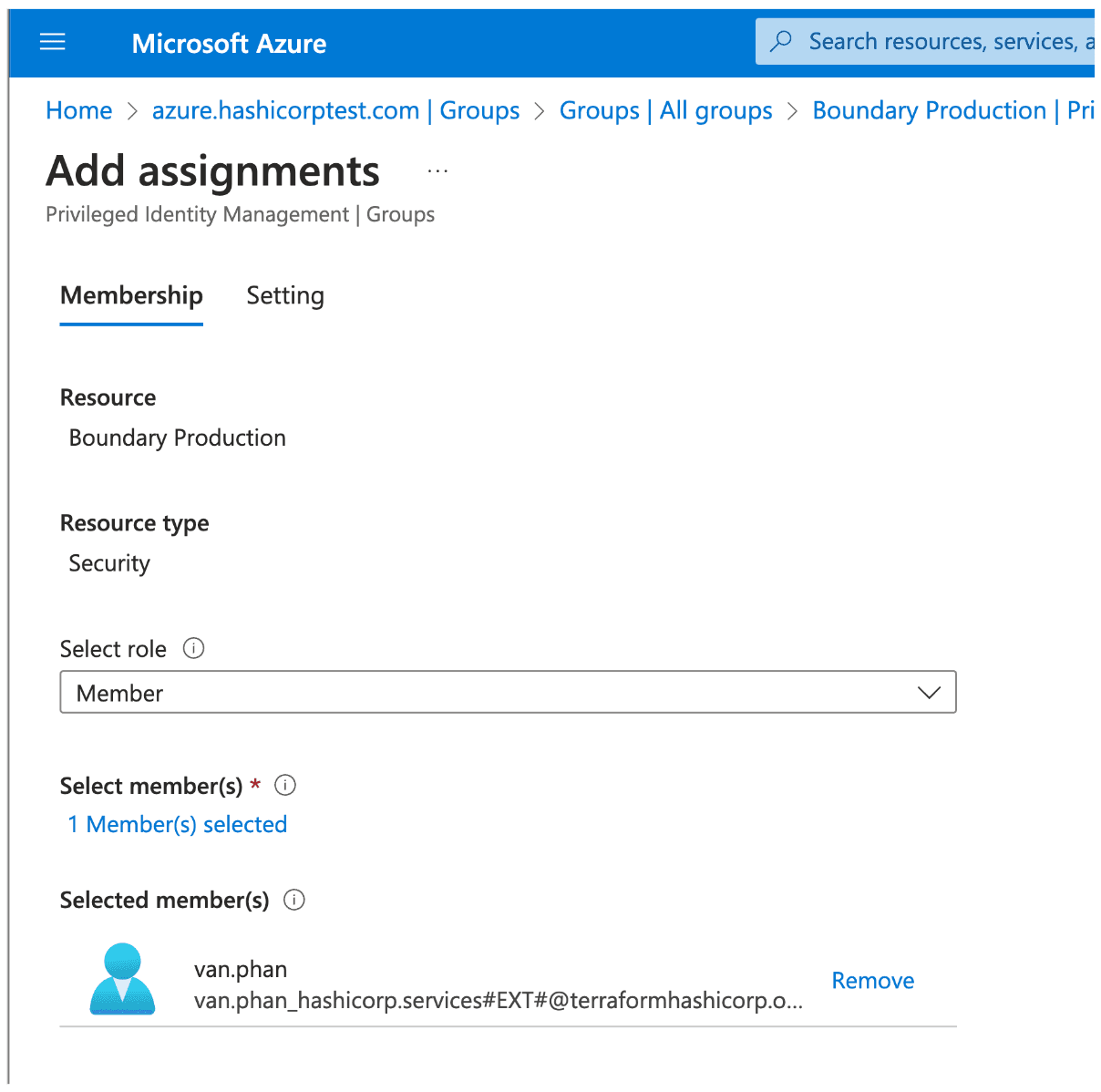
Task: Click the van.phan user avatar
Action: click(122, 979)
